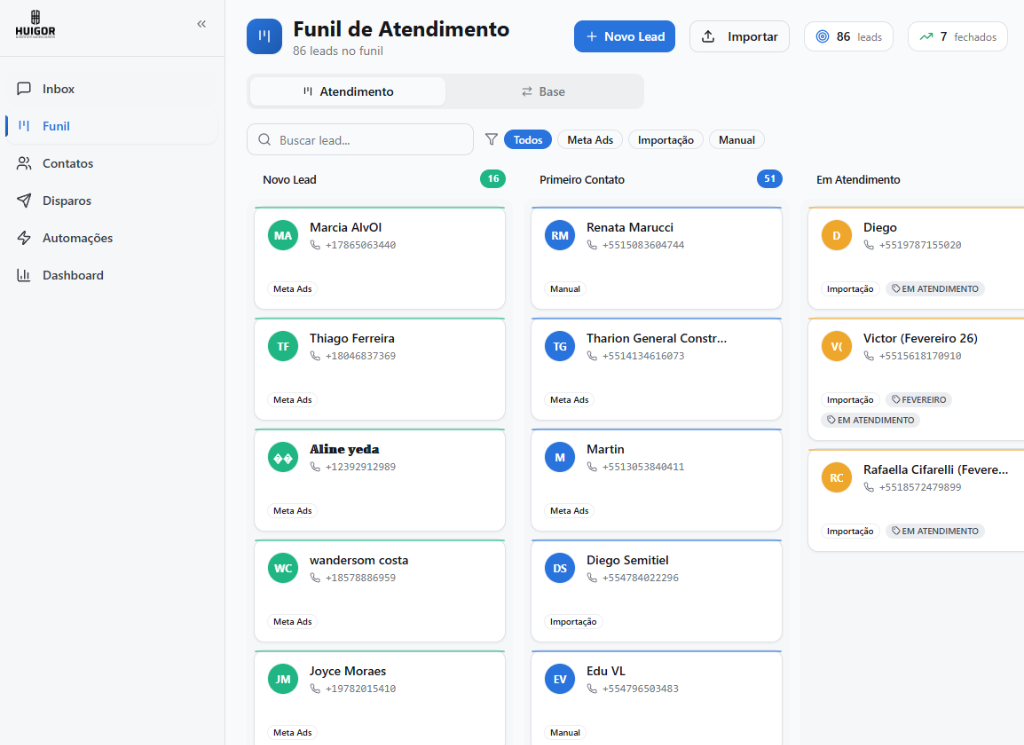The width and height of the screenshot is (1024, 745).
Task: Click the Buscar lead search field
Action: tap(360, 139)
